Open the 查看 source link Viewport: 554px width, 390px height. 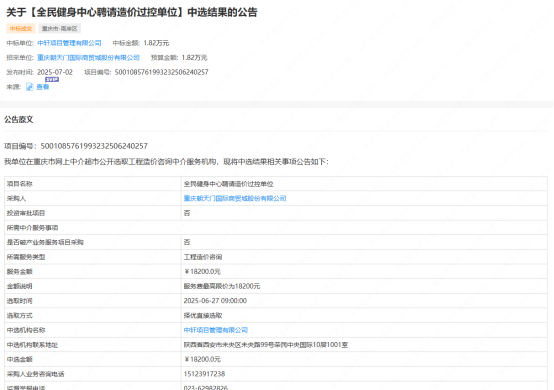point(43,87)
